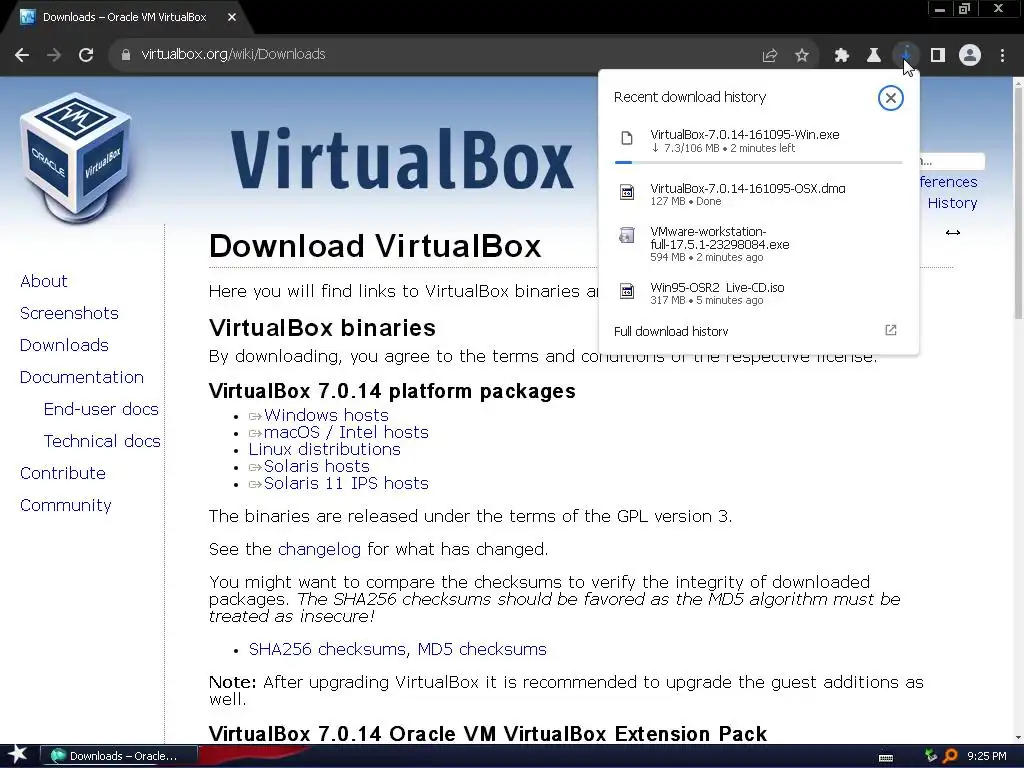Open the History link at top right

tap(952, 203)
